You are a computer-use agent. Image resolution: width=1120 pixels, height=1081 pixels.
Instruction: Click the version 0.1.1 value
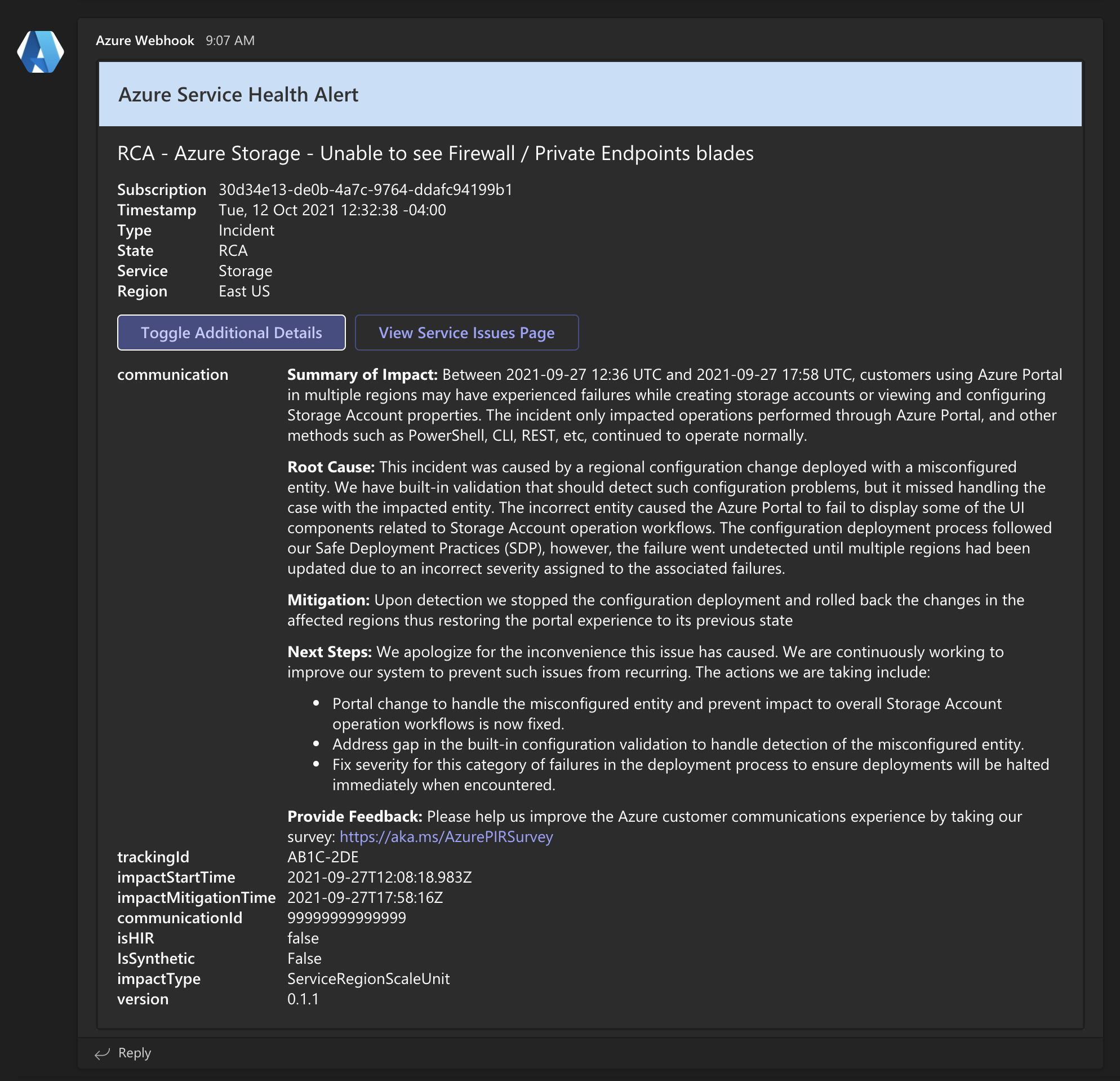click(x=303, y=999)
